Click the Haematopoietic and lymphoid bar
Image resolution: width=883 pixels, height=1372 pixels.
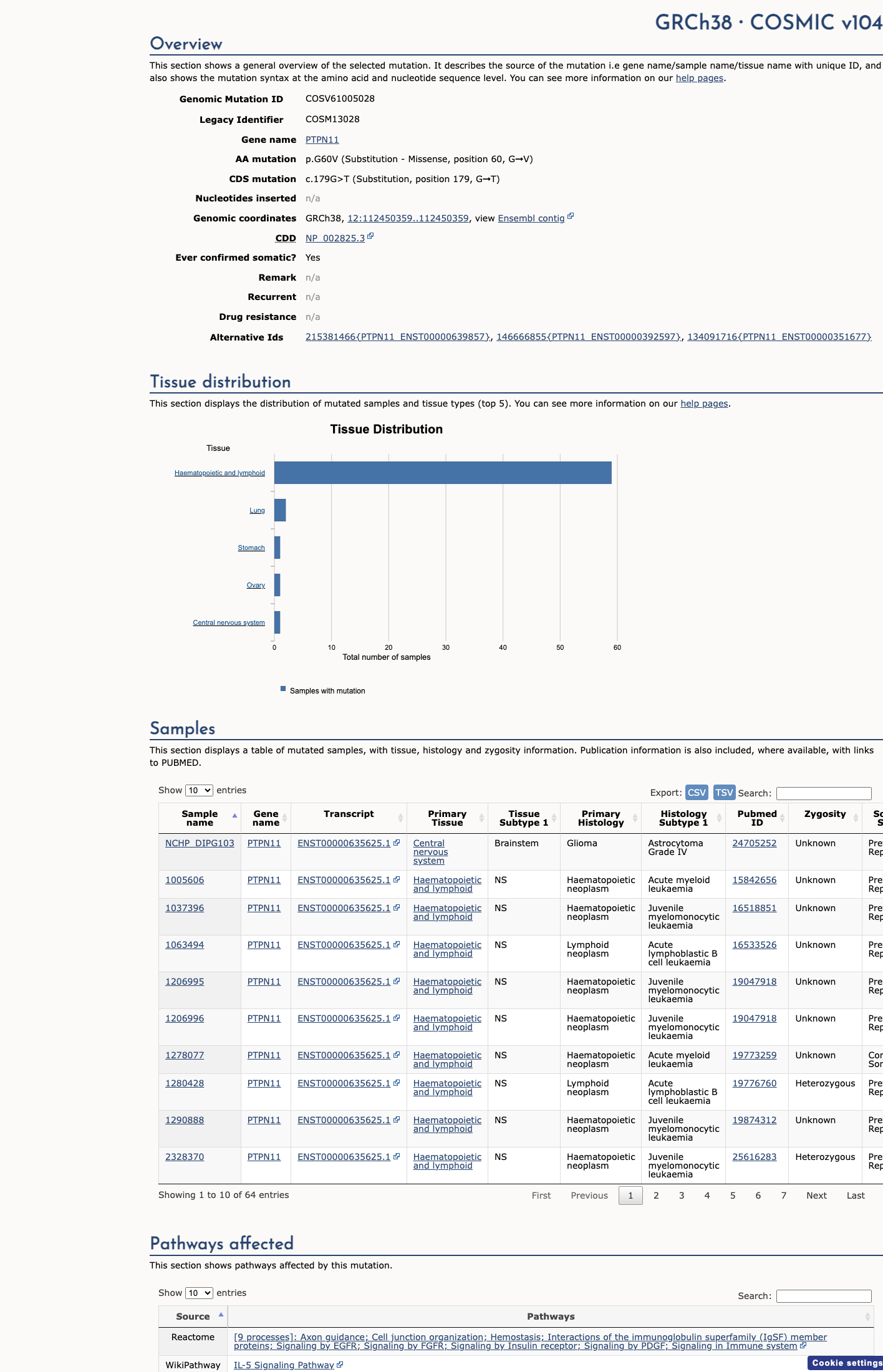(x=443, y=473)
